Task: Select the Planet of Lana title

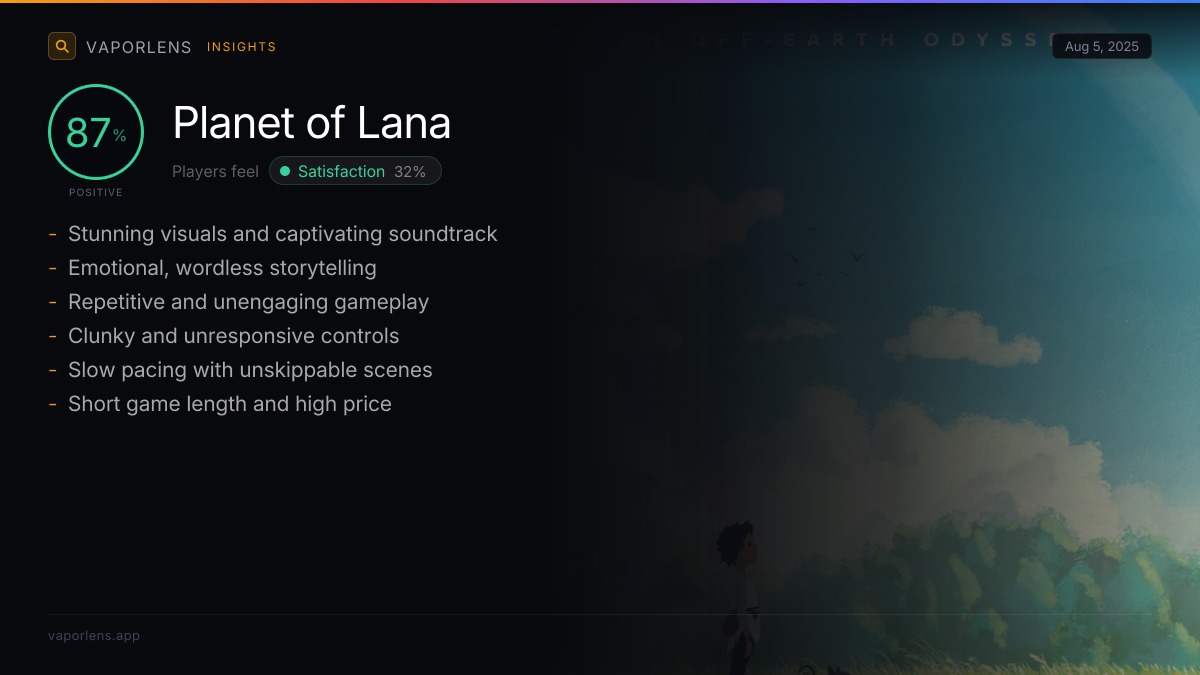Action: 311,123
